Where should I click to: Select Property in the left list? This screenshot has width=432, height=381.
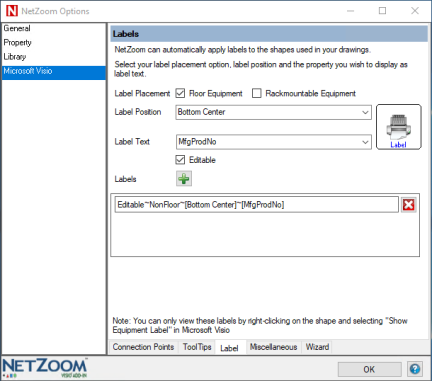coord(54,43)
